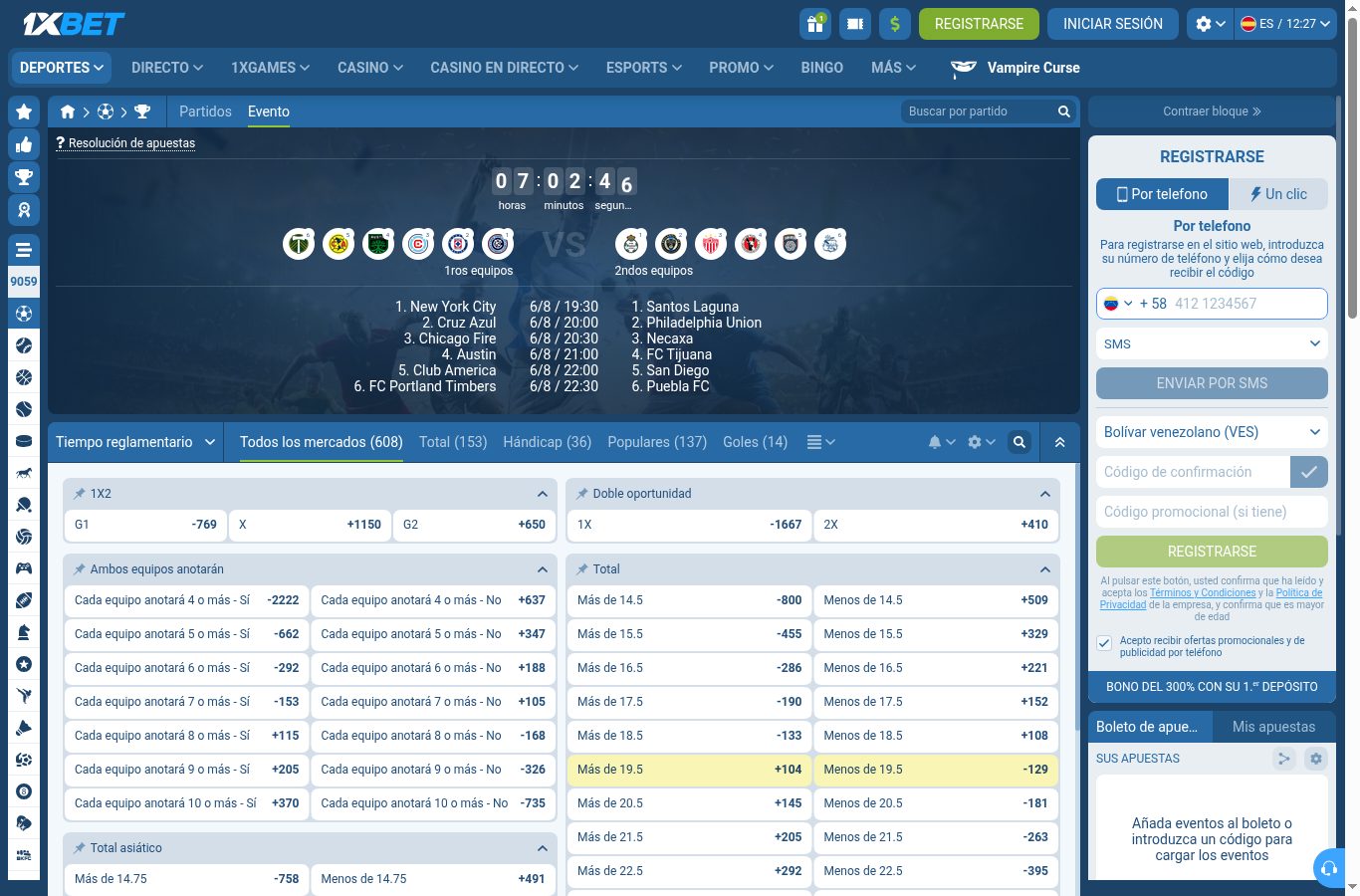Collapse the Total asiático section

[542, 848]
